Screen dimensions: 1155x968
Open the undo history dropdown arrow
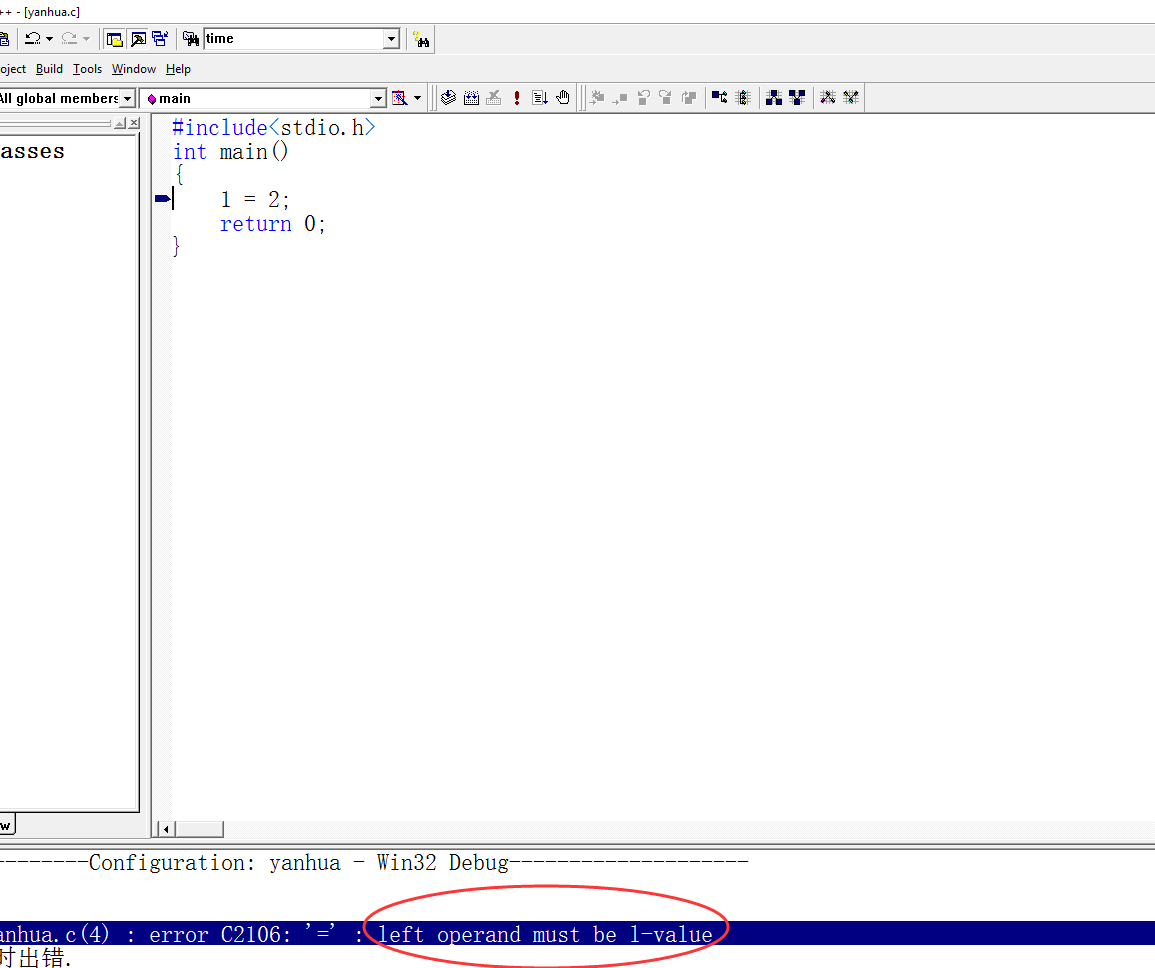click(x=49, y=39)
